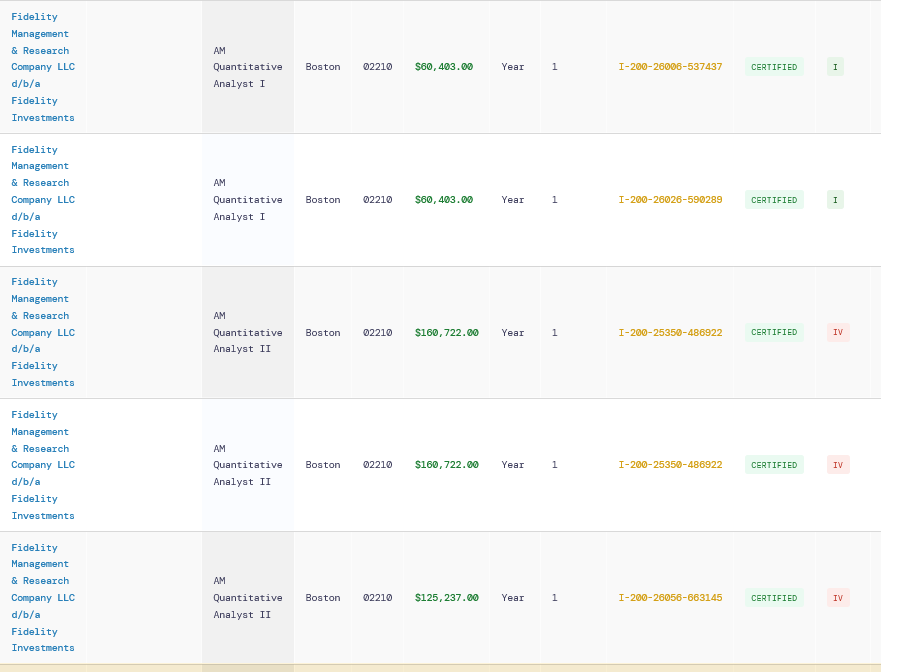Select the $125,237.00 wage cell

point(447,598)
